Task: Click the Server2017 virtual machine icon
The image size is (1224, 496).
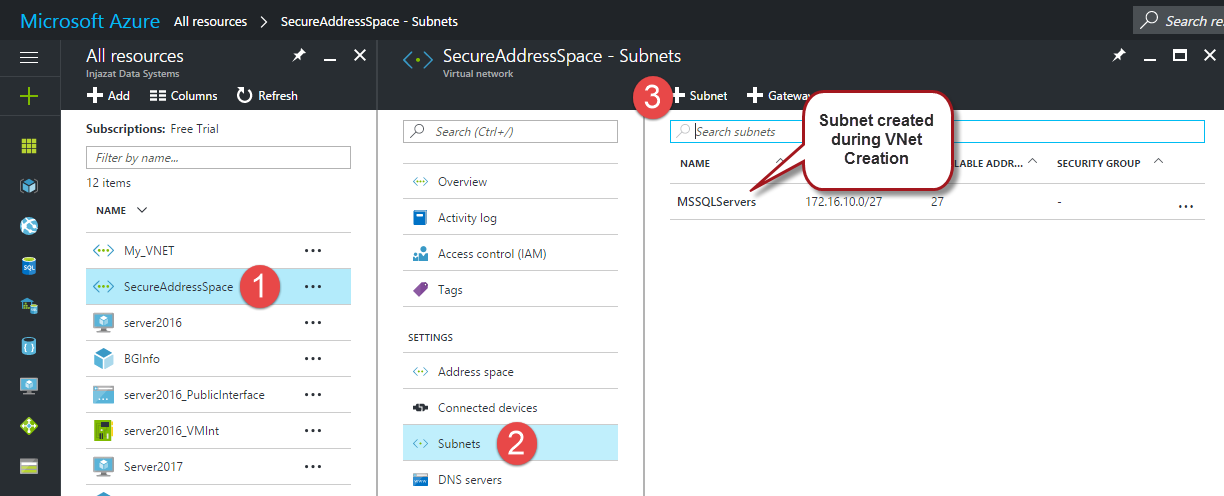Action: pos(103,466)
